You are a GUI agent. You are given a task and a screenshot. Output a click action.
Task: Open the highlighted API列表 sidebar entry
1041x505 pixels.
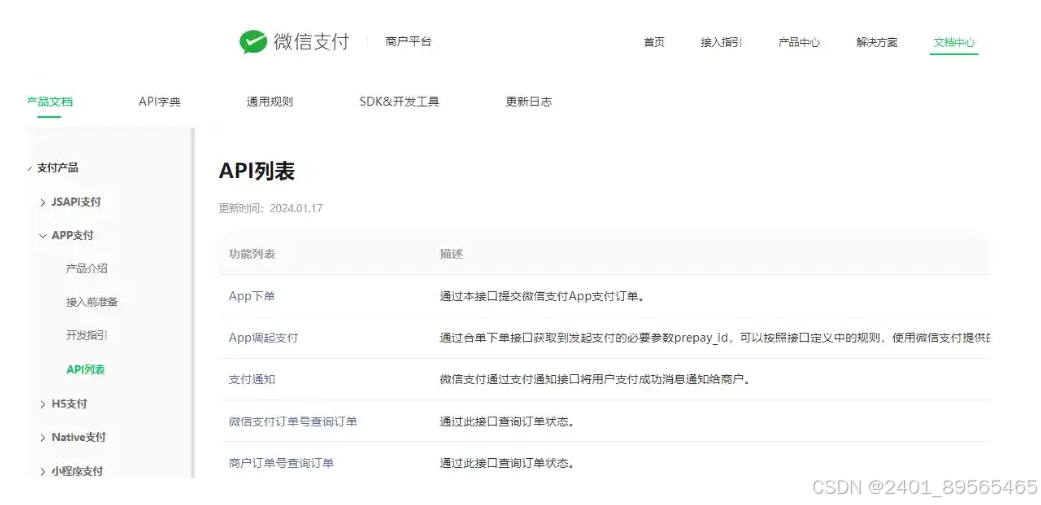pos(86,370)
